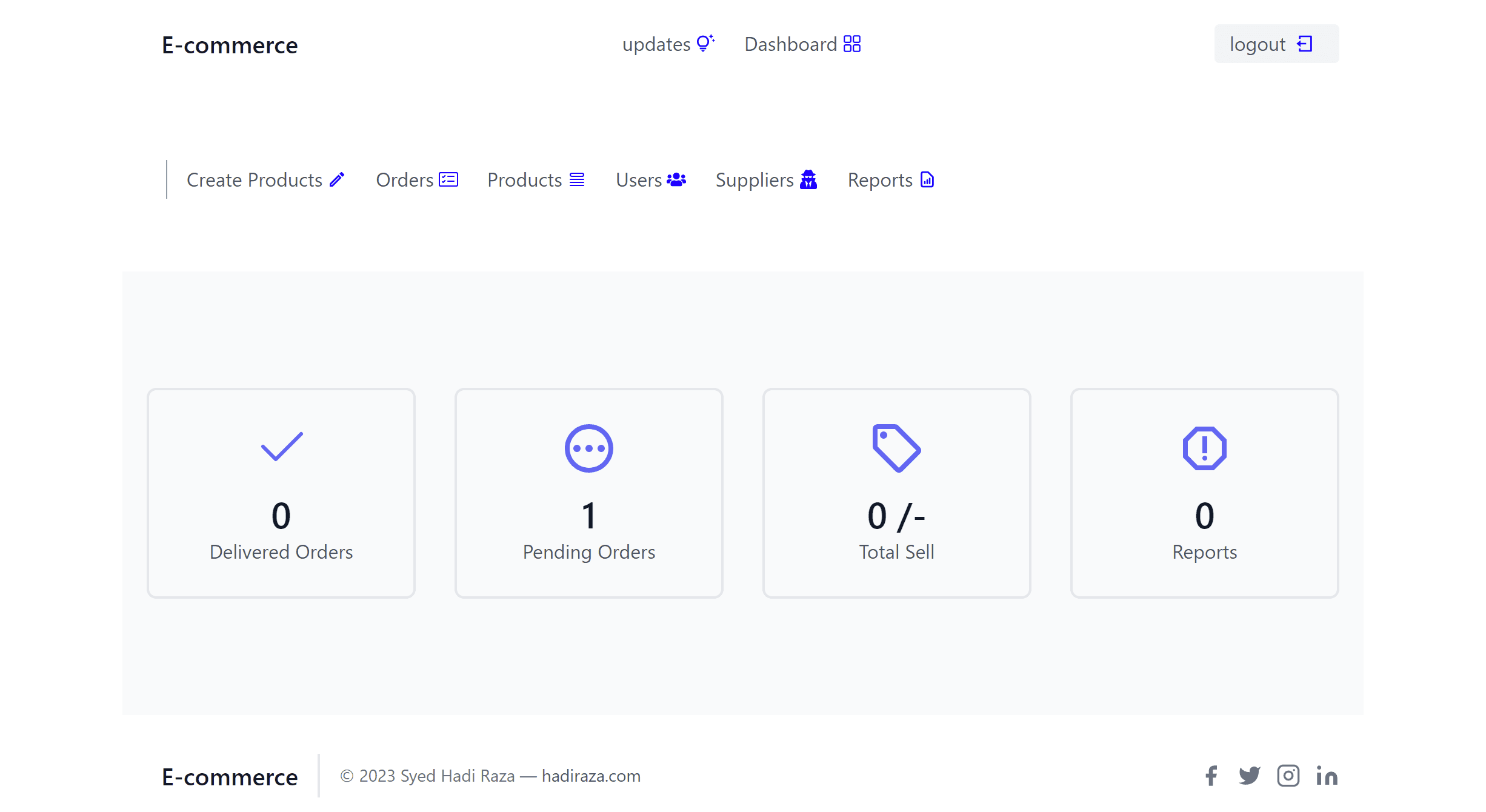The image size is (1486, 812).
Task: Click the Users group icon
Action: [x=676, y=180]
